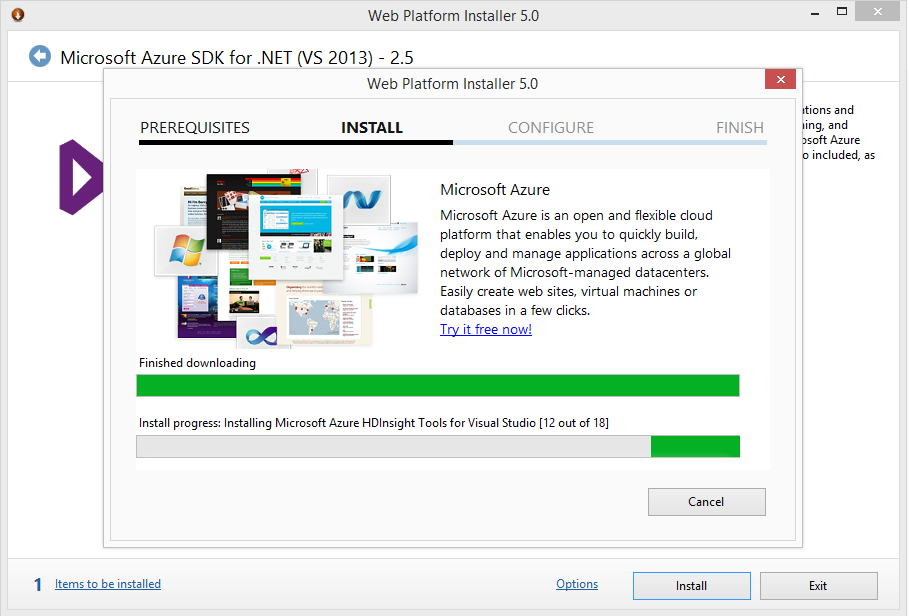
Task: Open the Options link
Action: 577,584
